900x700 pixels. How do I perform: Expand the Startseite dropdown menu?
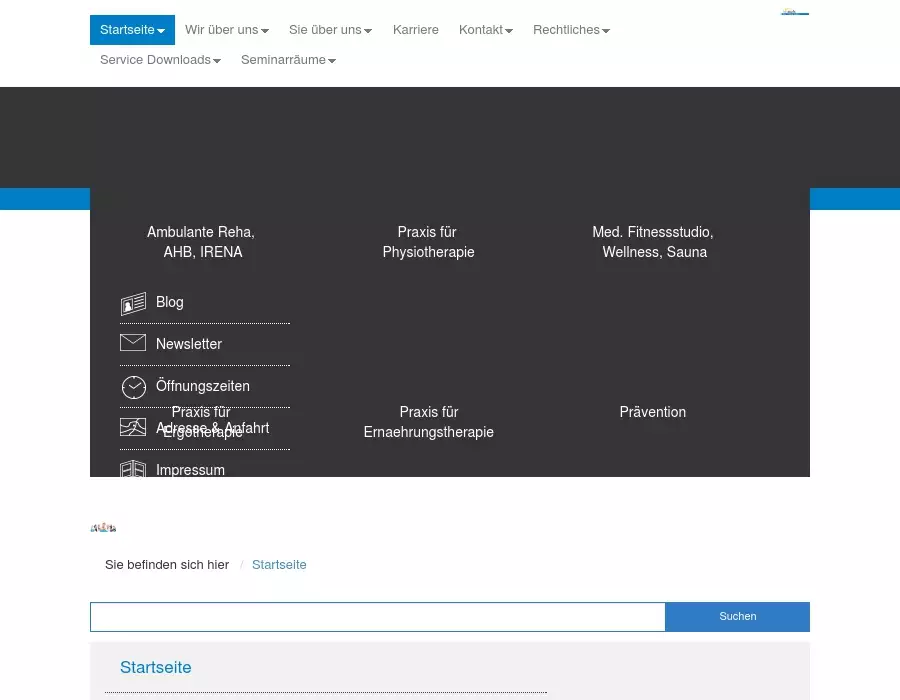[132, 30]
